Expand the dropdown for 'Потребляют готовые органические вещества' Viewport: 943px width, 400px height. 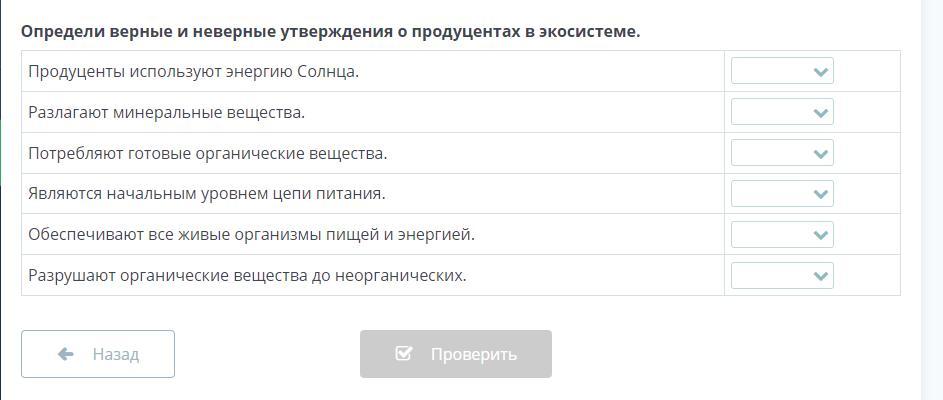click(x=781, y=153)
